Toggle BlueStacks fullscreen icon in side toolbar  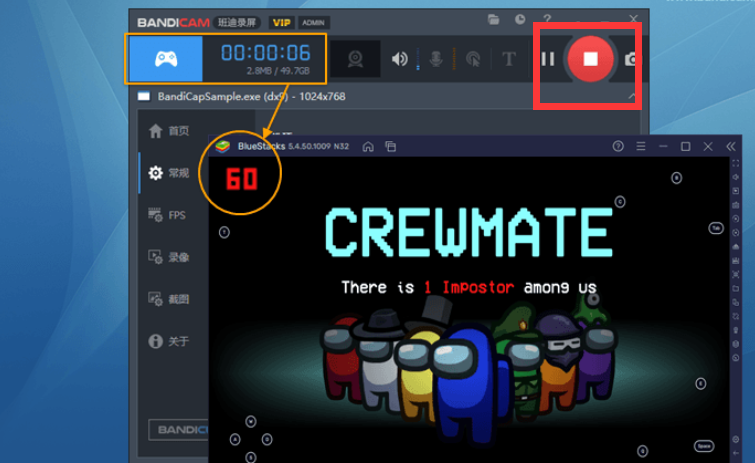tap(736, 164)
